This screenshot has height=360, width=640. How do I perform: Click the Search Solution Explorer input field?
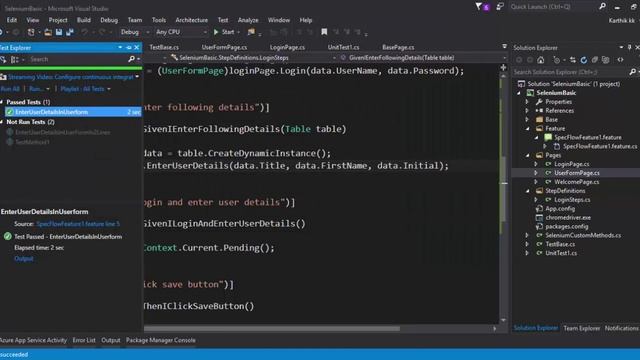(x=571, y=72)
